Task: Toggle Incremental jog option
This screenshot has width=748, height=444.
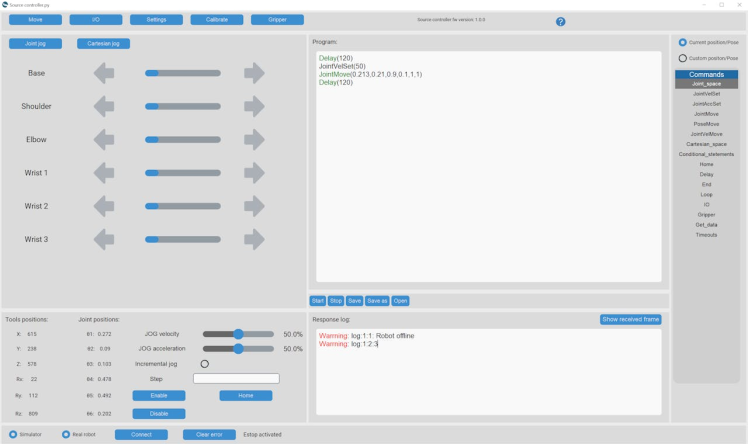Action: coord(205,364)
